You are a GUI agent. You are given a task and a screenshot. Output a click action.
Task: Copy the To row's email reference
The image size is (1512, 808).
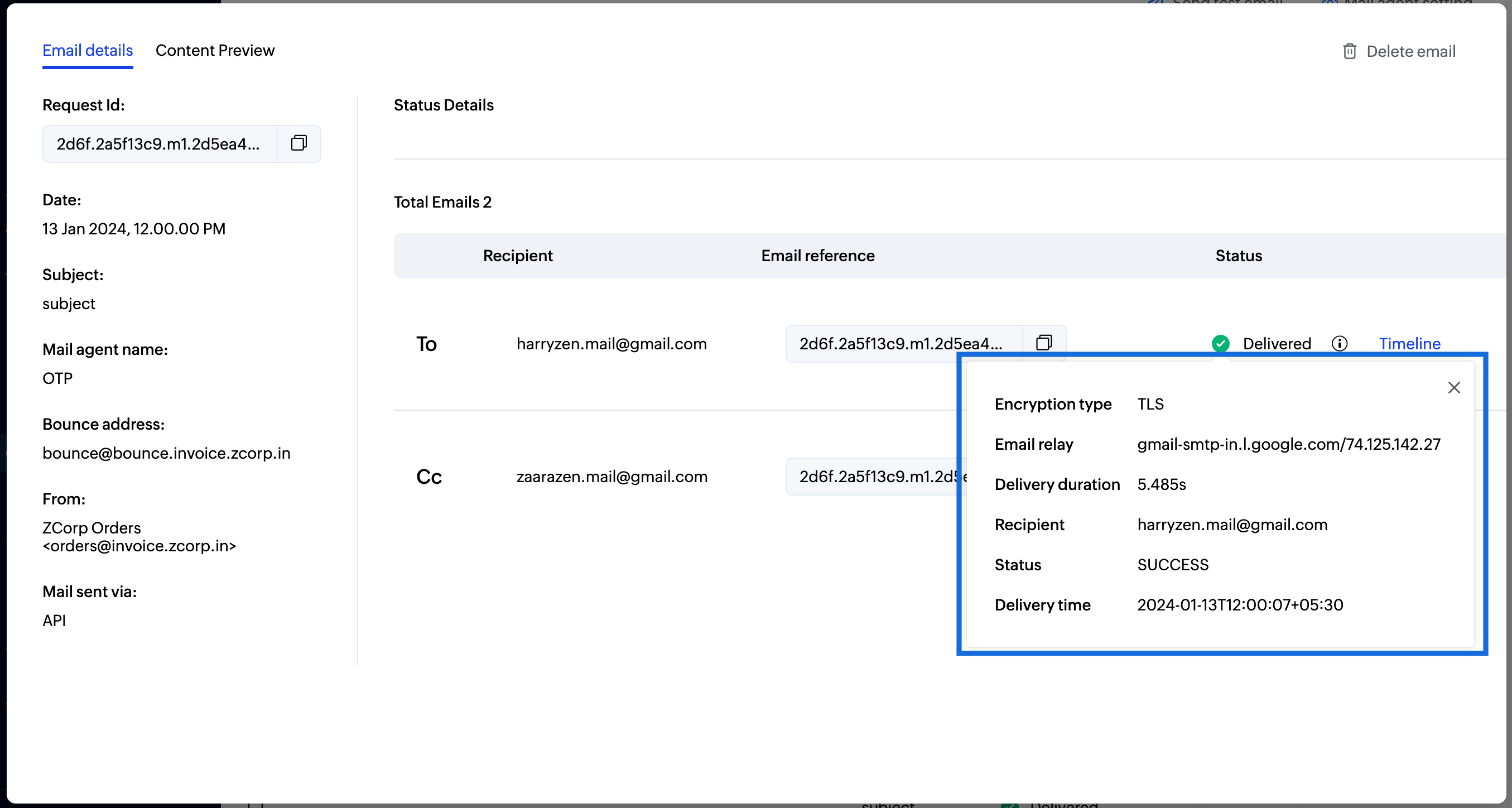pyautogui.click(x=1043, y=343)
